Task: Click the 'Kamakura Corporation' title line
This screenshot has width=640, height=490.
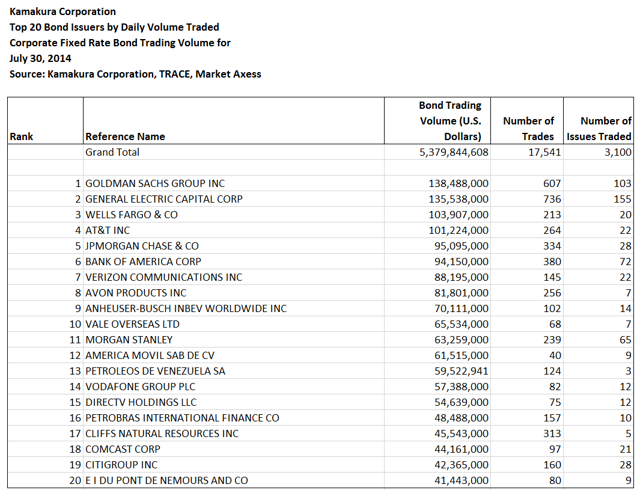Action: tap(62, 11)
